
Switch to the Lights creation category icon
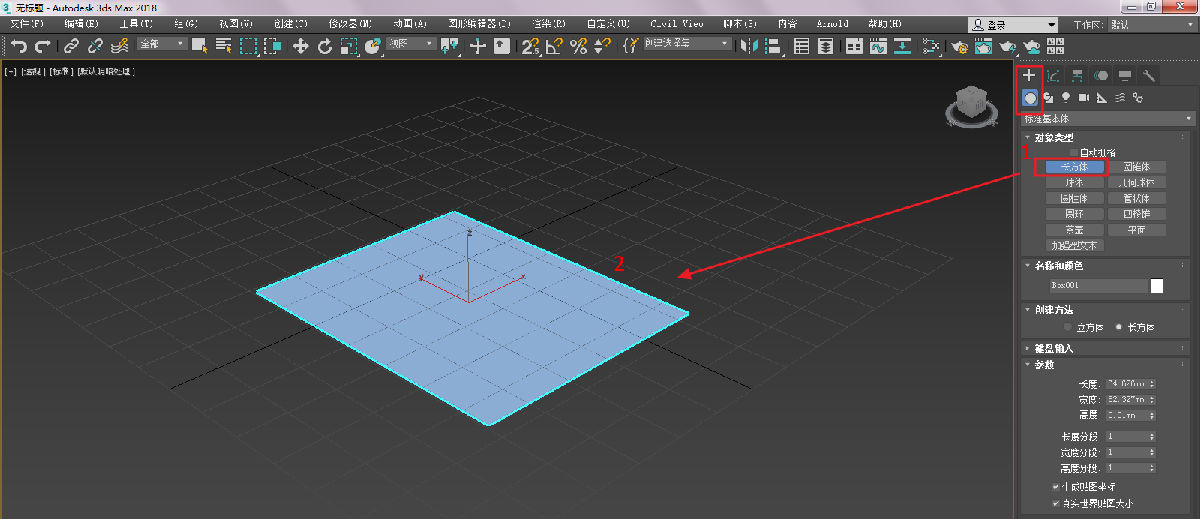pyautogui.click(x=1066, y=97)
